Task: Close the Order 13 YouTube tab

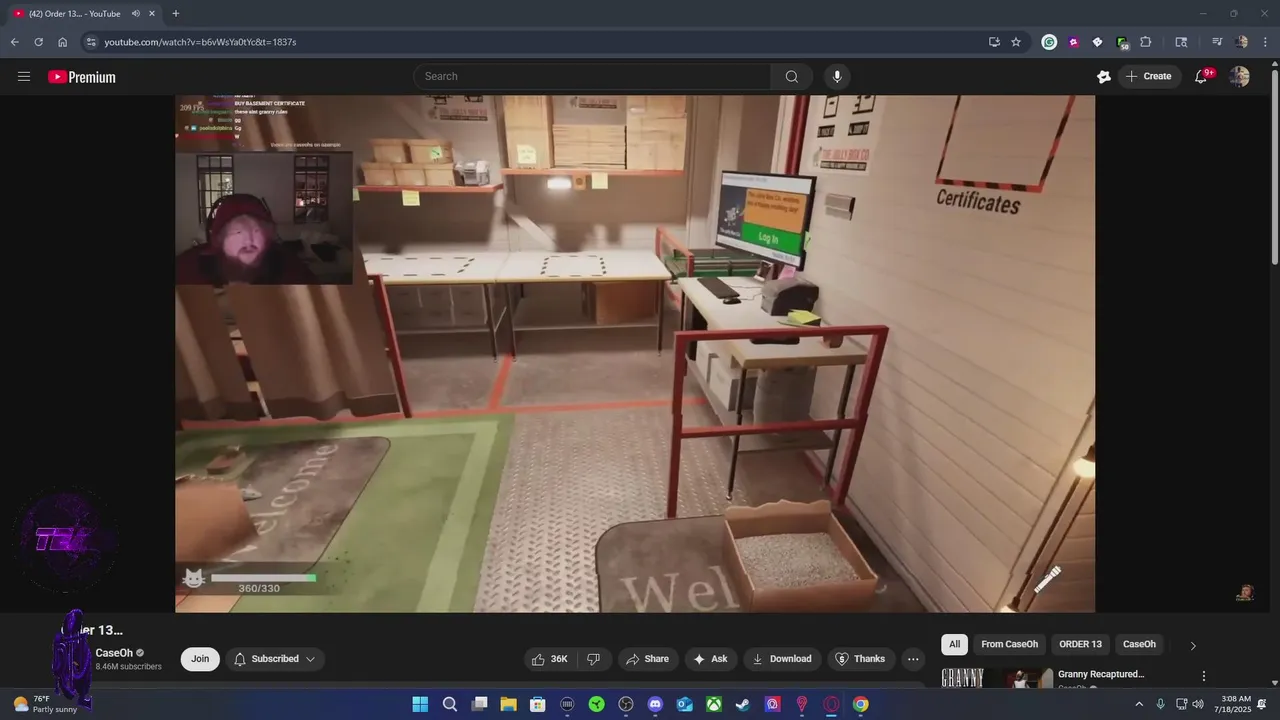Action: pos(152,13)
